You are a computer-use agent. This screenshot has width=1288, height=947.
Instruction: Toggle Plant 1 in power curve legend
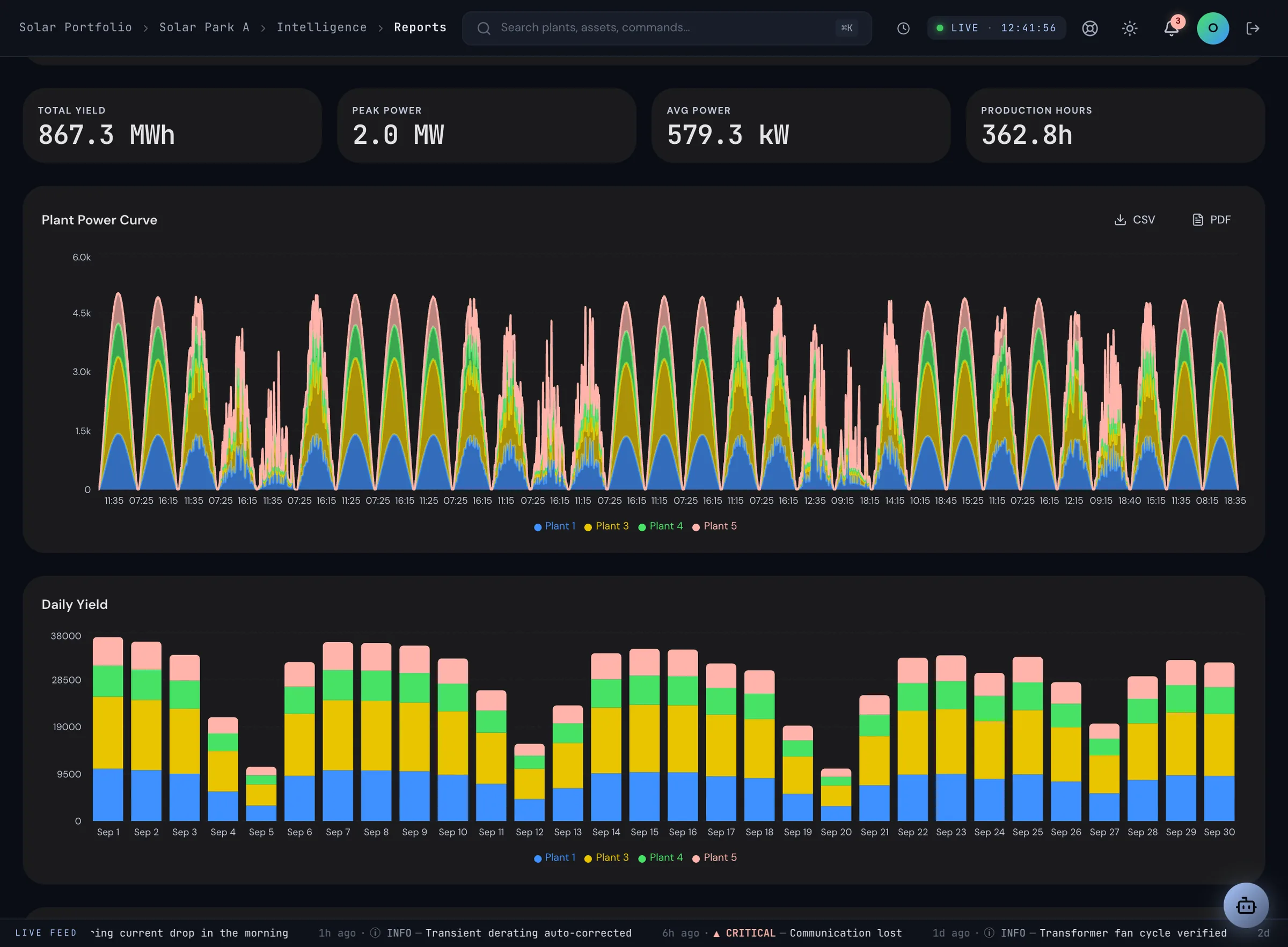(554, 526)
